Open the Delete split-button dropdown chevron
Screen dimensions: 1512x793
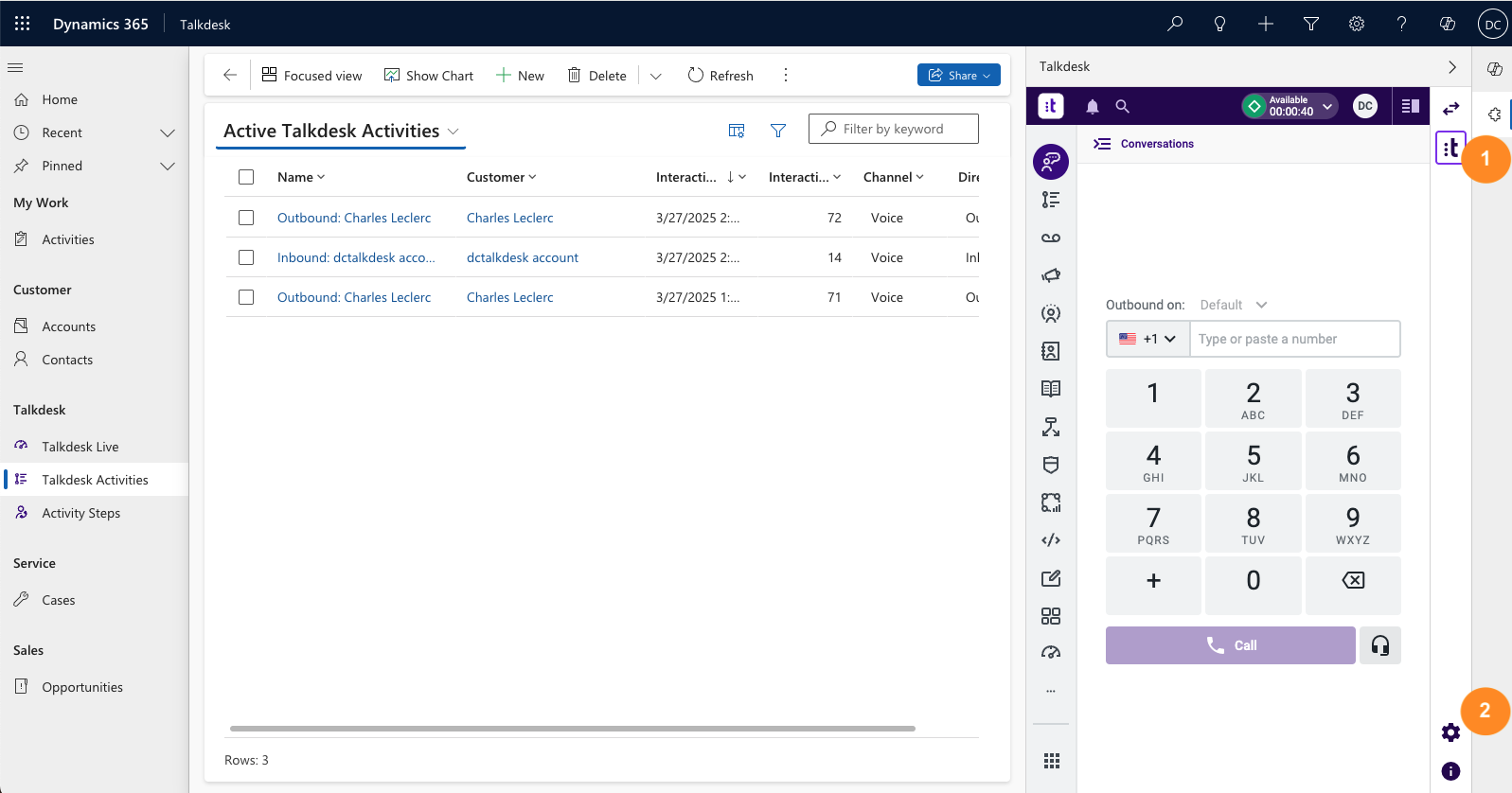tap(655, 76)
